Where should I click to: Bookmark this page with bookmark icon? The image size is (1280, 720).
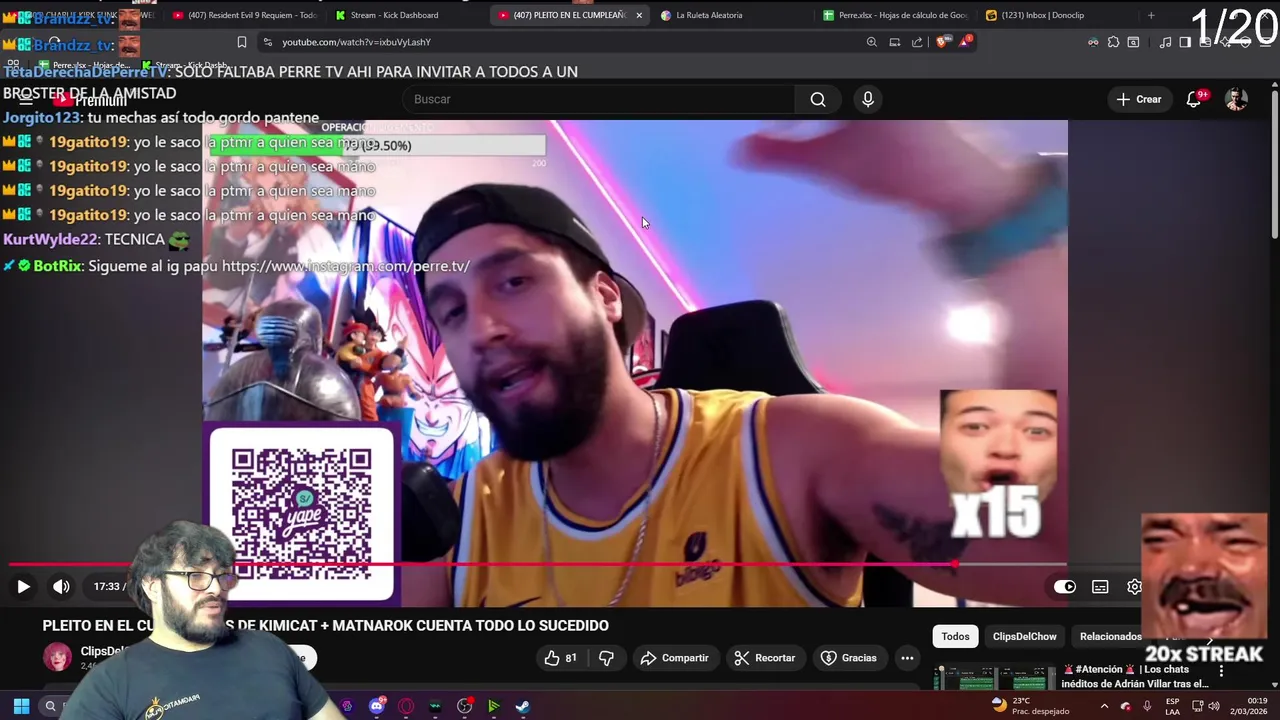coord(241,42)
